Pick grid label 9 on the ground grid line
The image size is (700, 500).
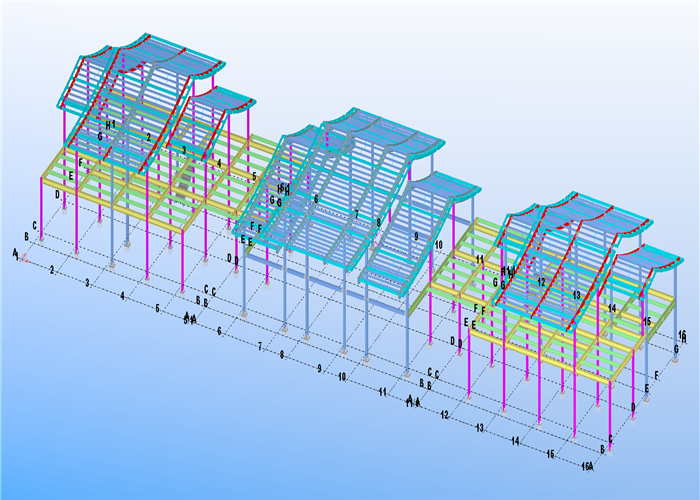pos(319,368)
